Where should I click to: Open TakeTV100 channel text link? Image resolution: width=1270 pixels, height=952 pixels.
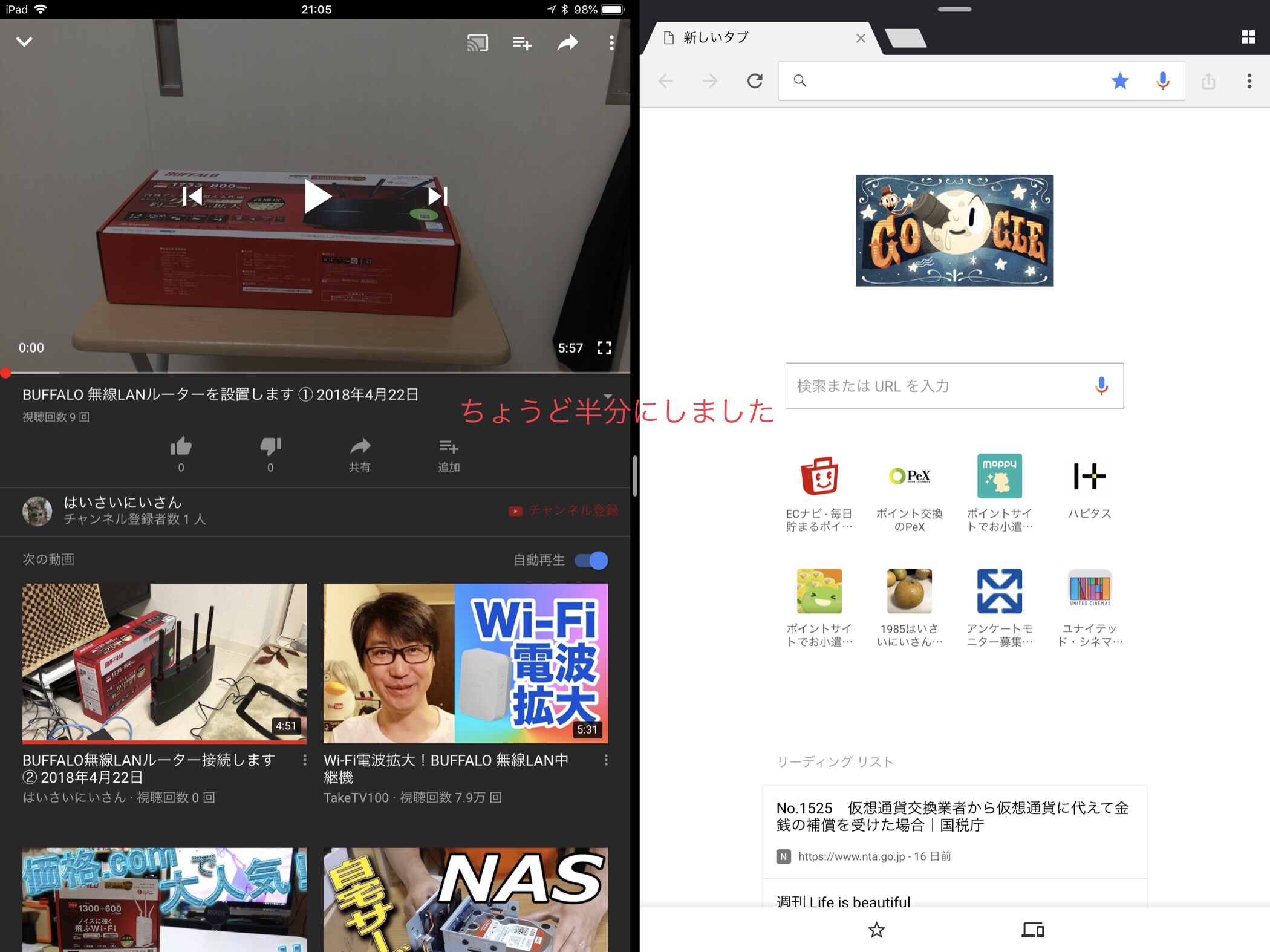pyautogui.click(x=356, y=798)
